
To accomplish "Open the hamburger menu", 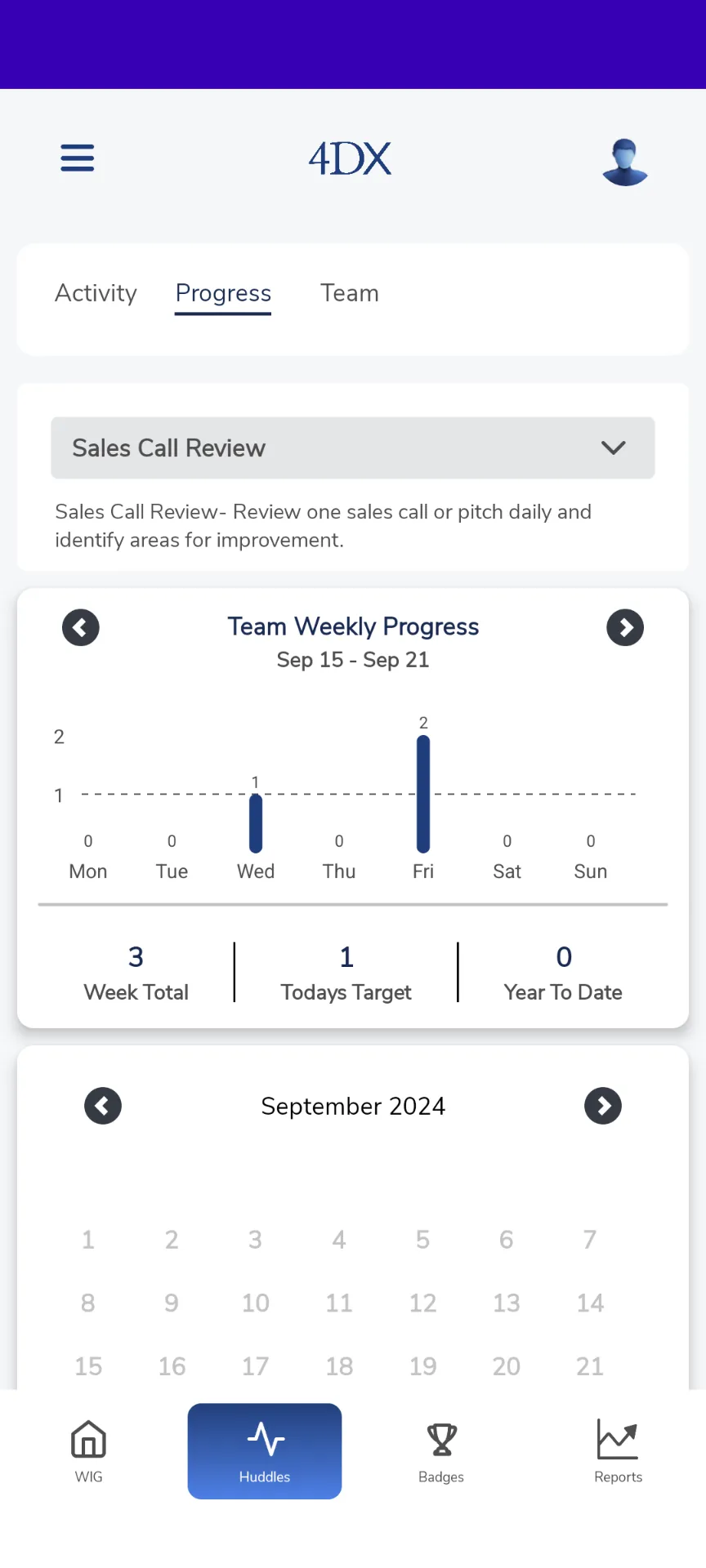I will 78,158.
